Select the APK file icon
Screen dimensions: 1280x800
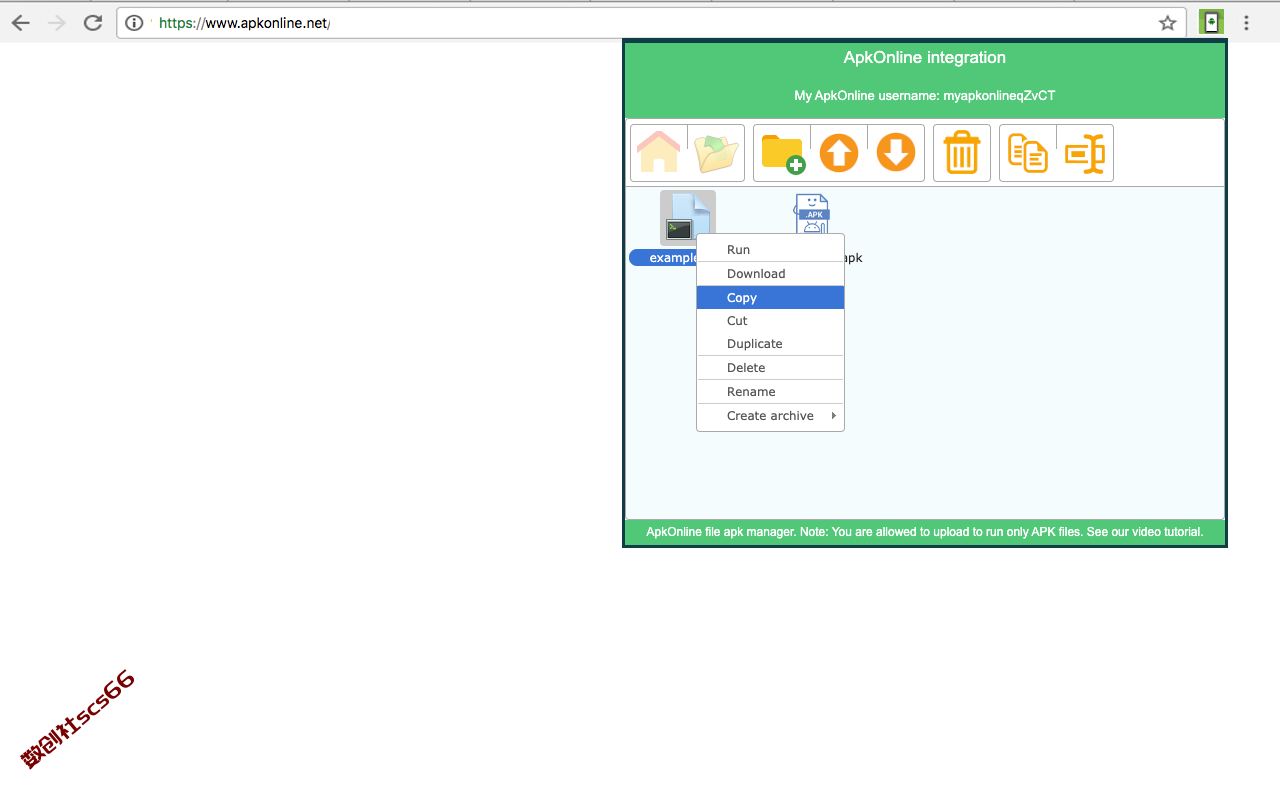tap(812, 214)
